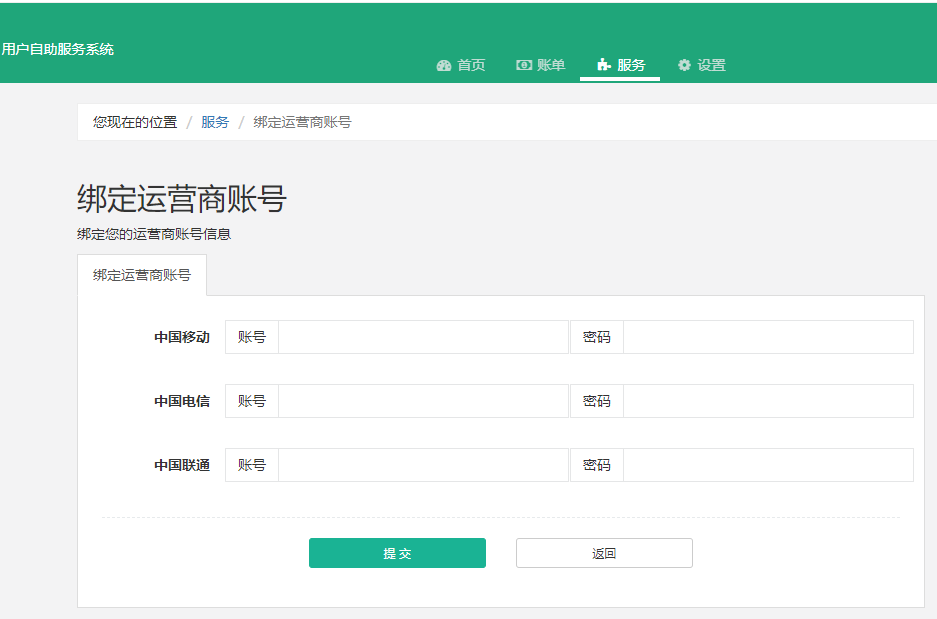Click the 账号 addon in the 中国联通 row
The height and width of the screenshot is (619, 937).
(252, 465)
